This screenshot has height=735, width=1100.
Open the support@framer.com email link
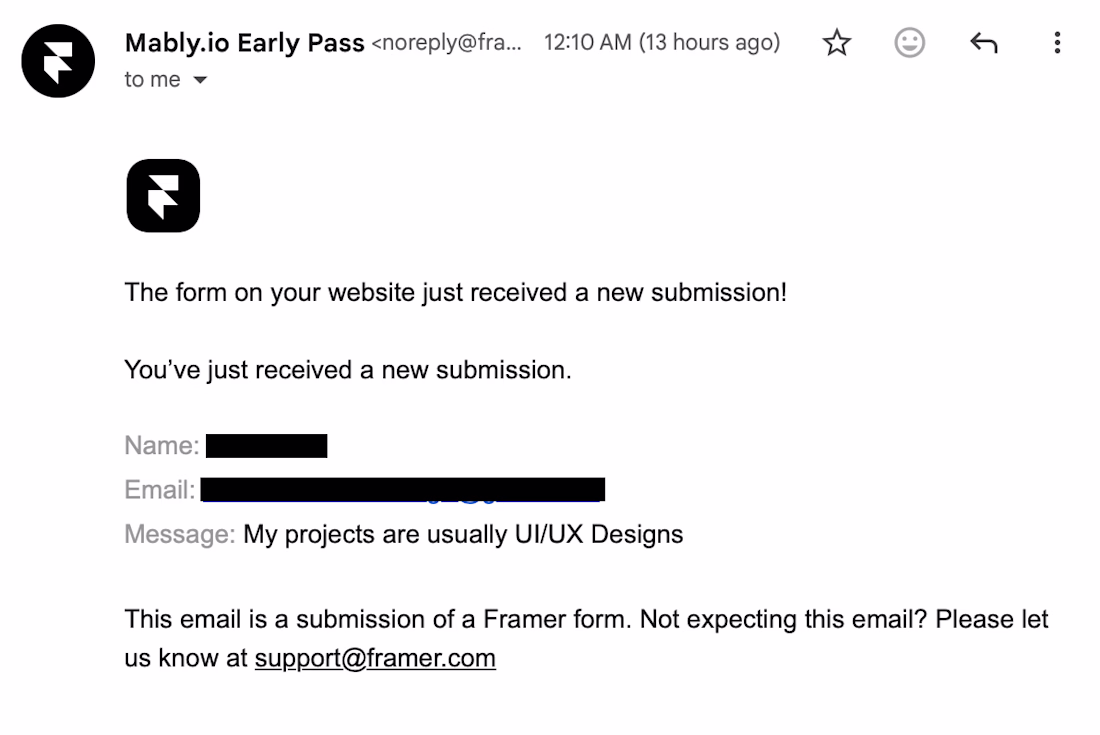click(x=375, y=658)
